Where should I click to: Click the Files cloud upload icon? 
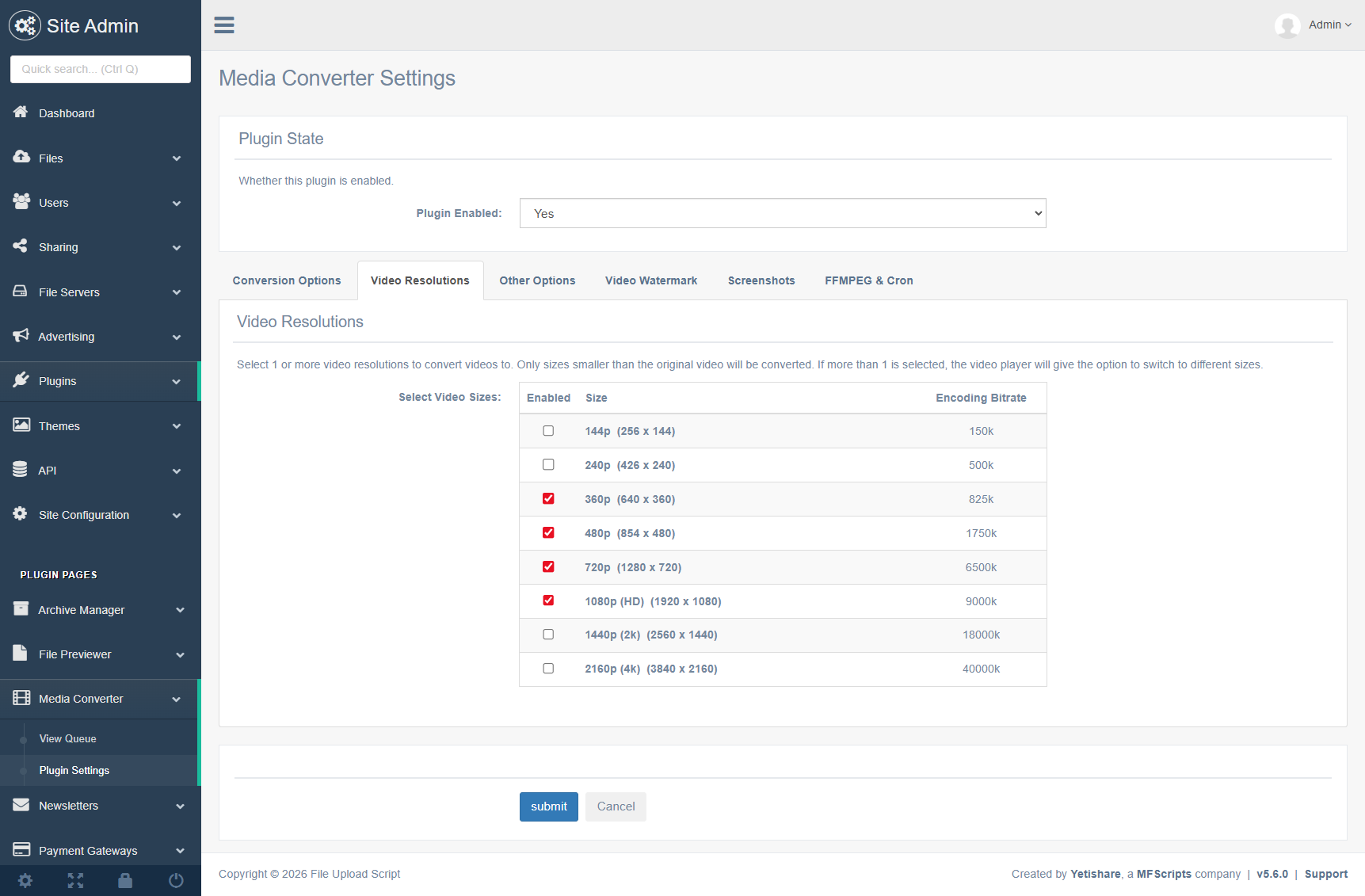coord(21,157)
